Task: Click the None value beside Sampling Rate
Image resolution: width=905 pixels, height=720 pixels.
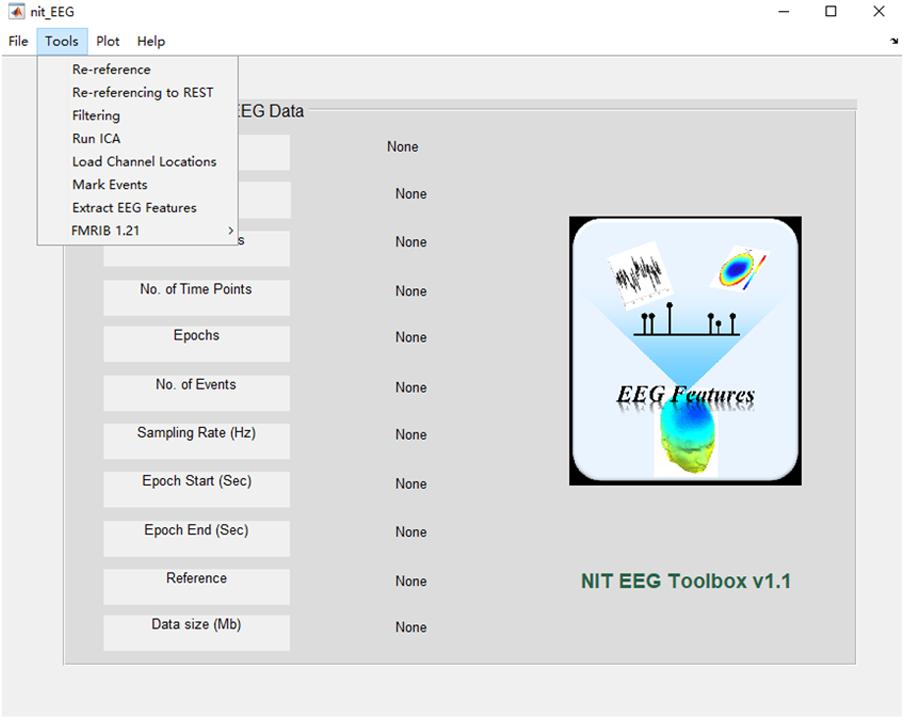Action: [411, 435]
